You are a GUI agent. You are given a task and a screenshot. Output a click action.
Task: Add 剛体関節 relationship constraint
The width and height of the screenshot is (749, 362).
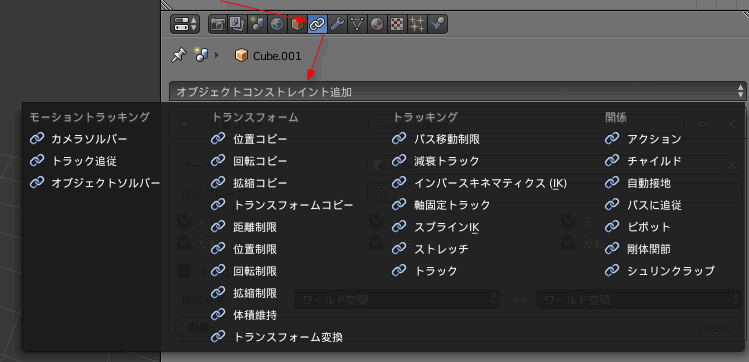[x=638, y=249]
